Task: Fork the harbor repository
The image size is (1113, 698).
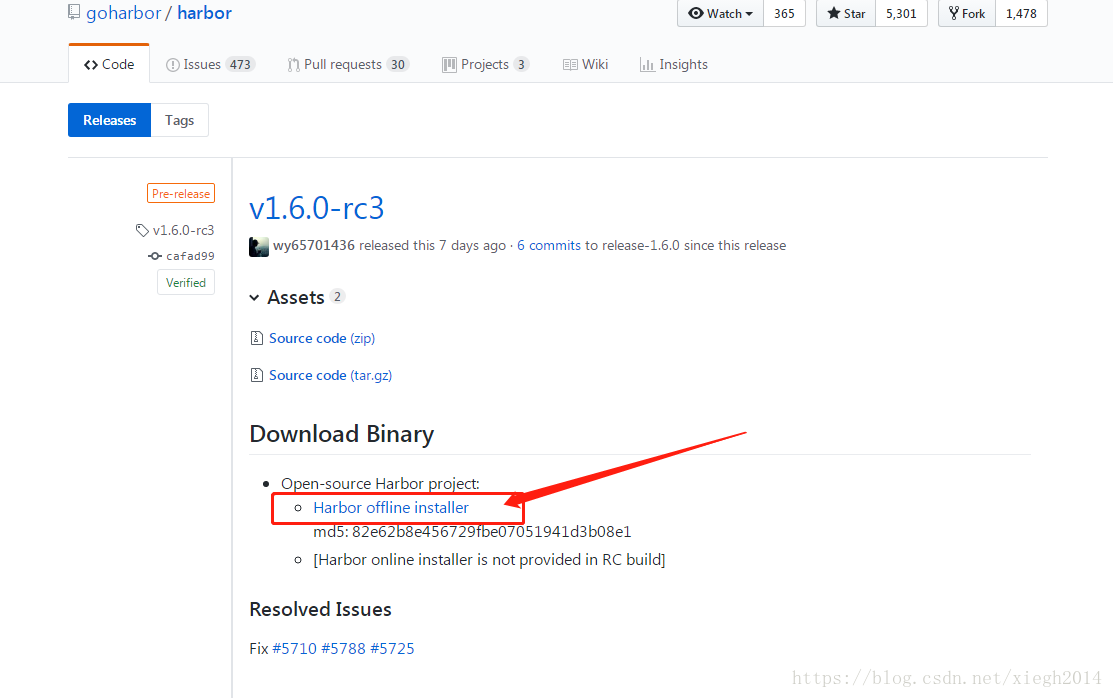Action: coord(967,13)
